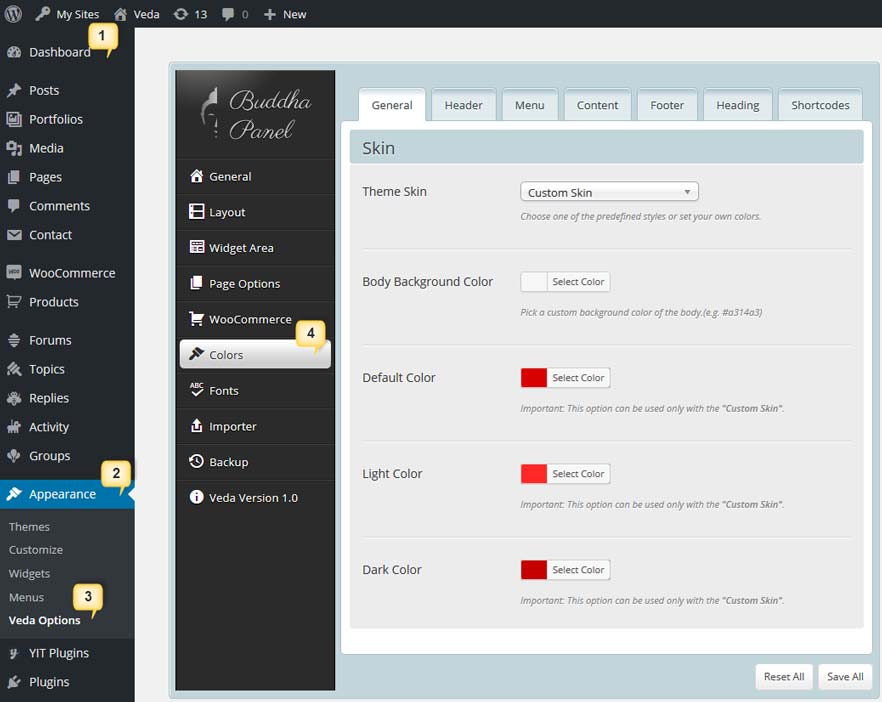Switch to the Header tab
Screen dimensions: 882x702
coord(463,105)
